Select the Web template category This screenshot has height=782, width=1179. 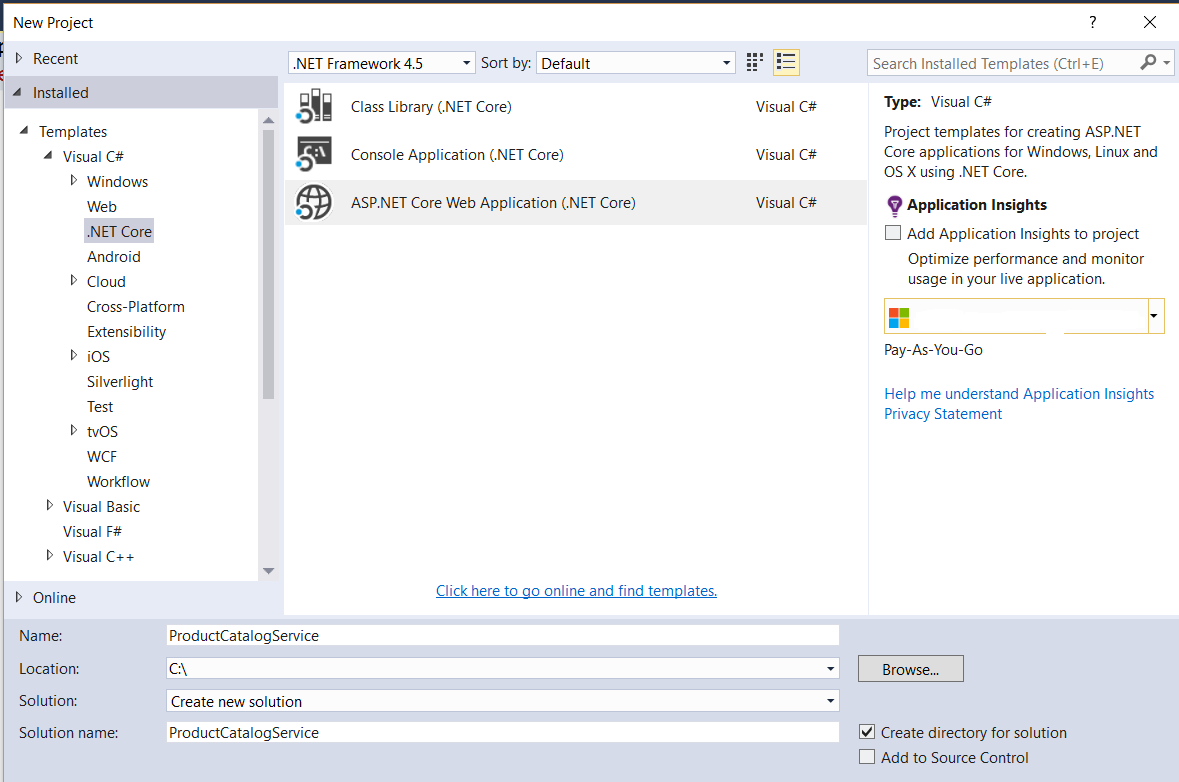point(102,207)
